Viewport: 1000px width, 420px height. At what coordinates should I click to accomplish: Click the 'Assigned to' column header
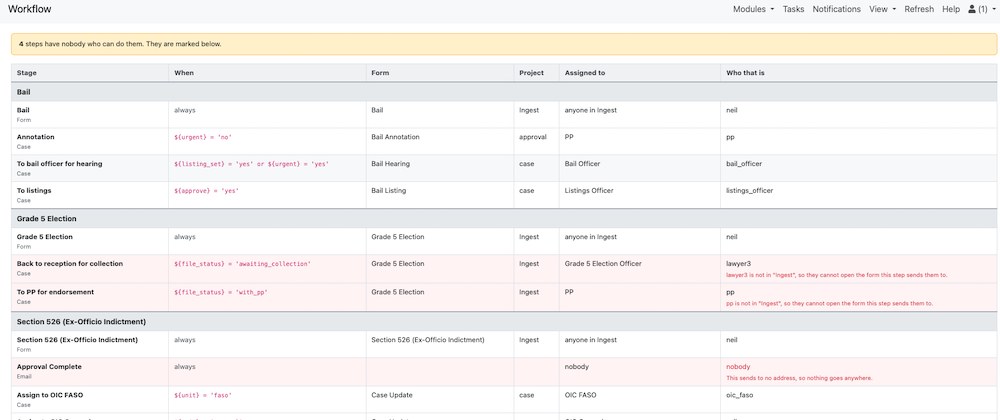(585, 73)
